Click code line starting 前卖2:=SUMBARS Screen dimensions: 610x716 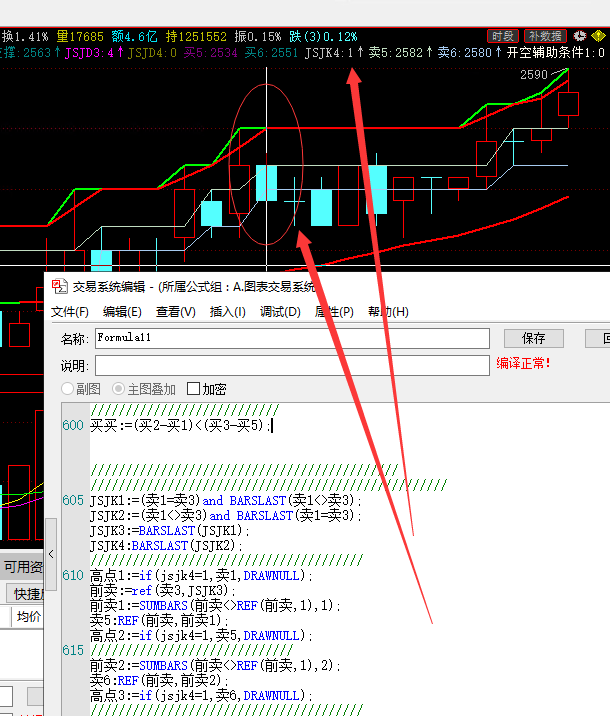(216, 665)
